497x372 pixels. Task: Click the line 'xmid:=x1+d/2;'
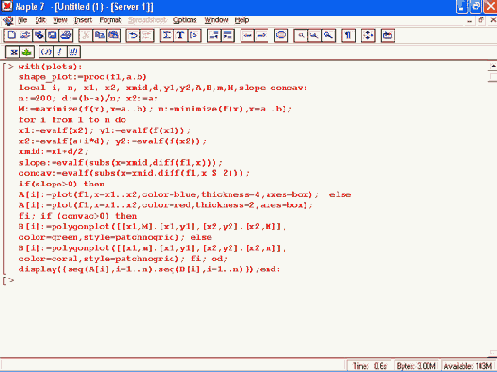click(x=54, y=152)
